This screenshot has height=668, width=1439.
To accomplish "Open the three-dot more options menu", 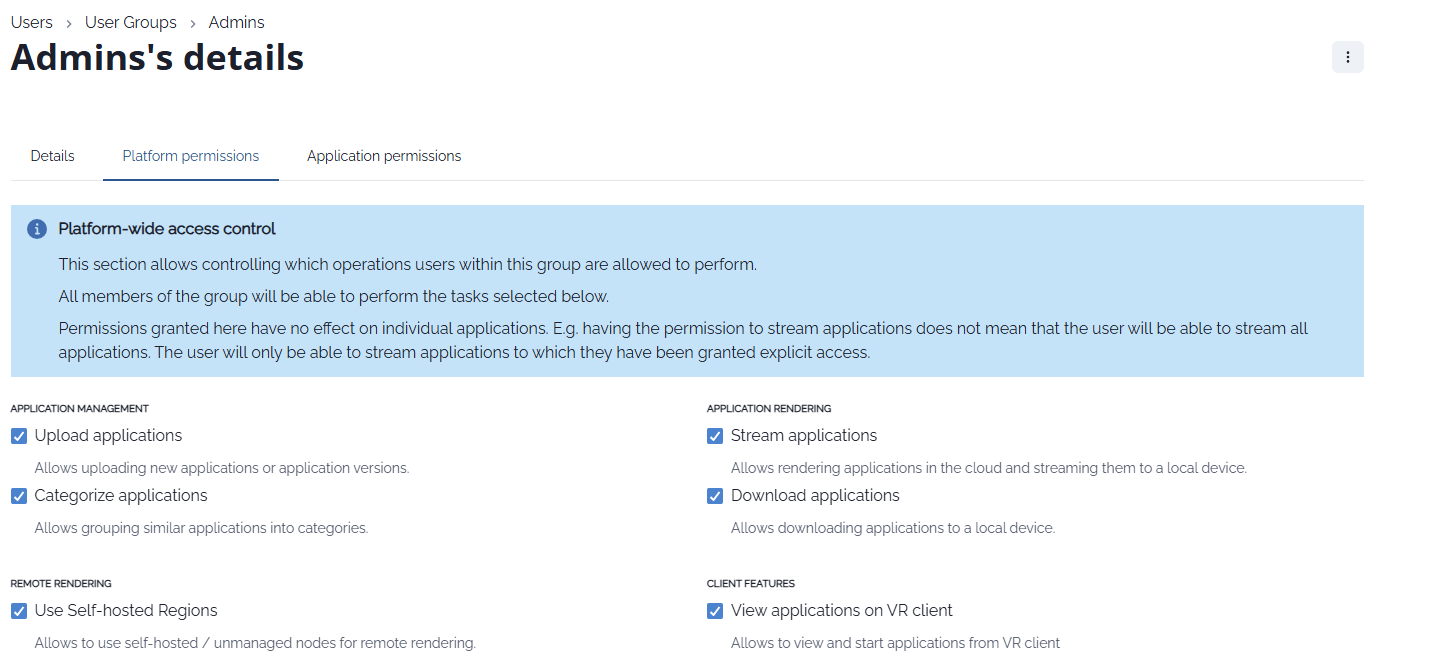I will (x=1347, y=57).
